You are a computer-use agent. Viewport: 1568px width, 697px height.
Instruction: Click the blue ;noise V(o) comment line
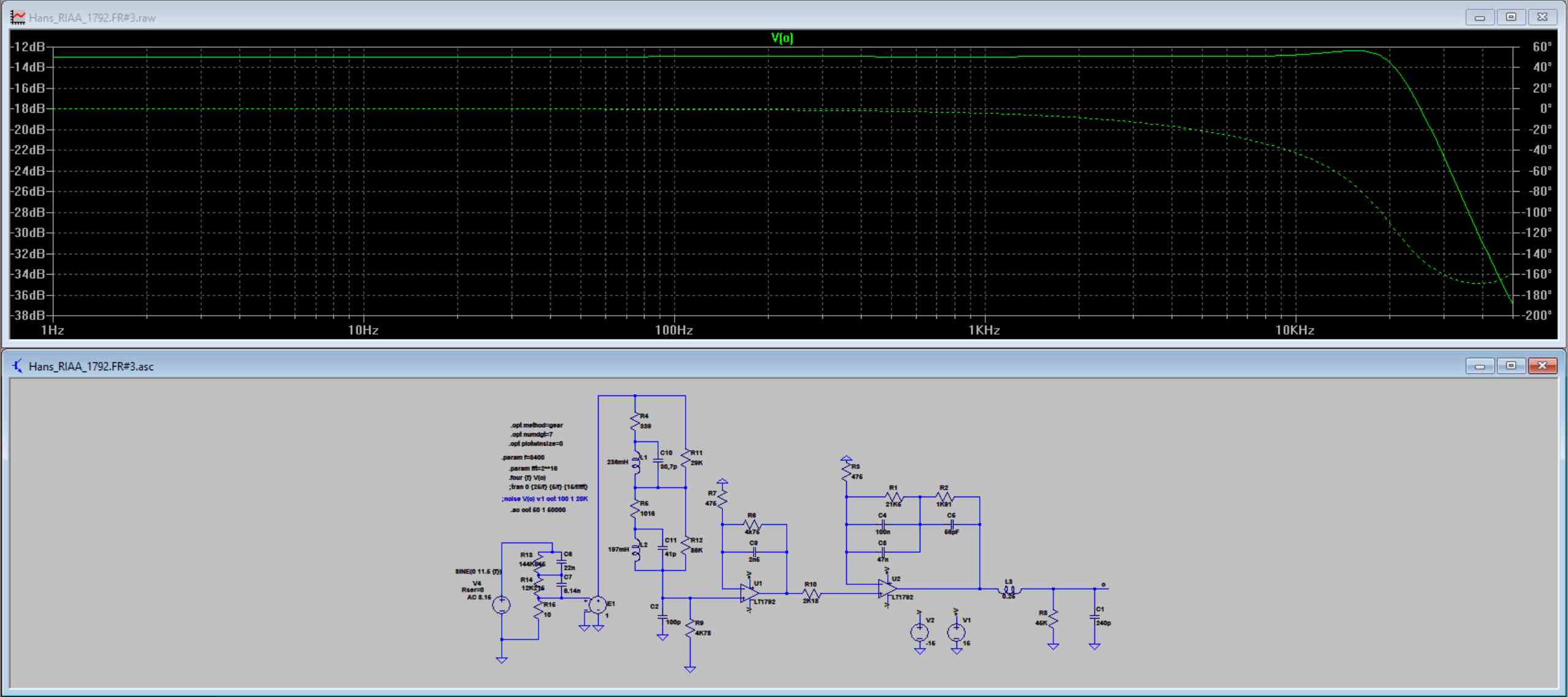pos(544,499)
